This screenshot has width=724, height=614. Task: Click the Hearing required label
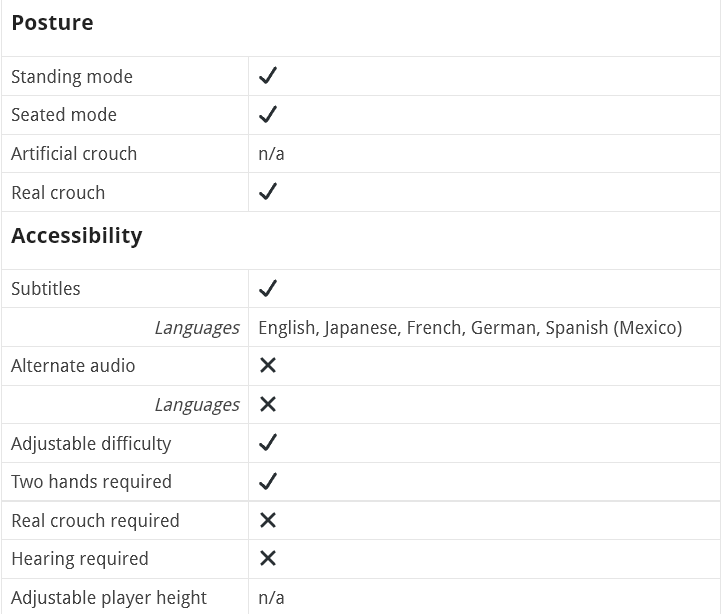pyautogui.click(x=80, y=559)
